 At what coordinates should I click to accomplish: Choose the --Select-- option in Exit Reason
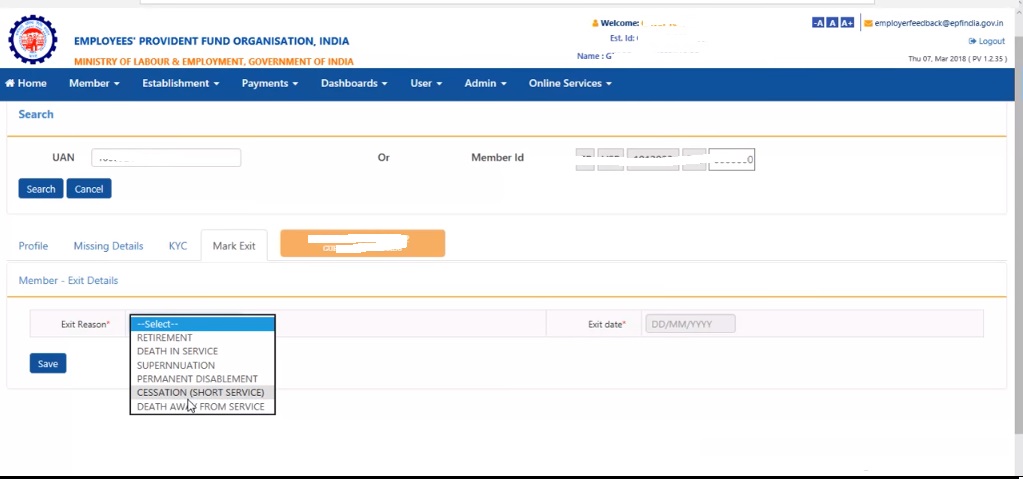(x=202, y=324)
